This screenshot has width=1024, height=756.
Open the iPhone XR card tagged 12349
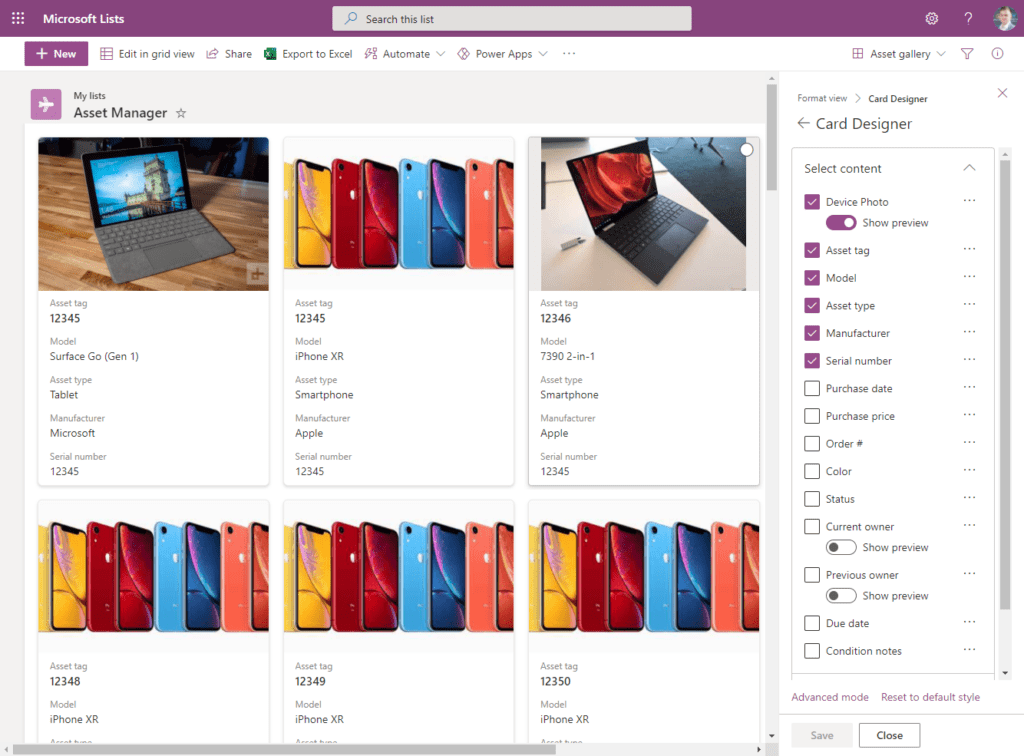click(x=398, y=622)
